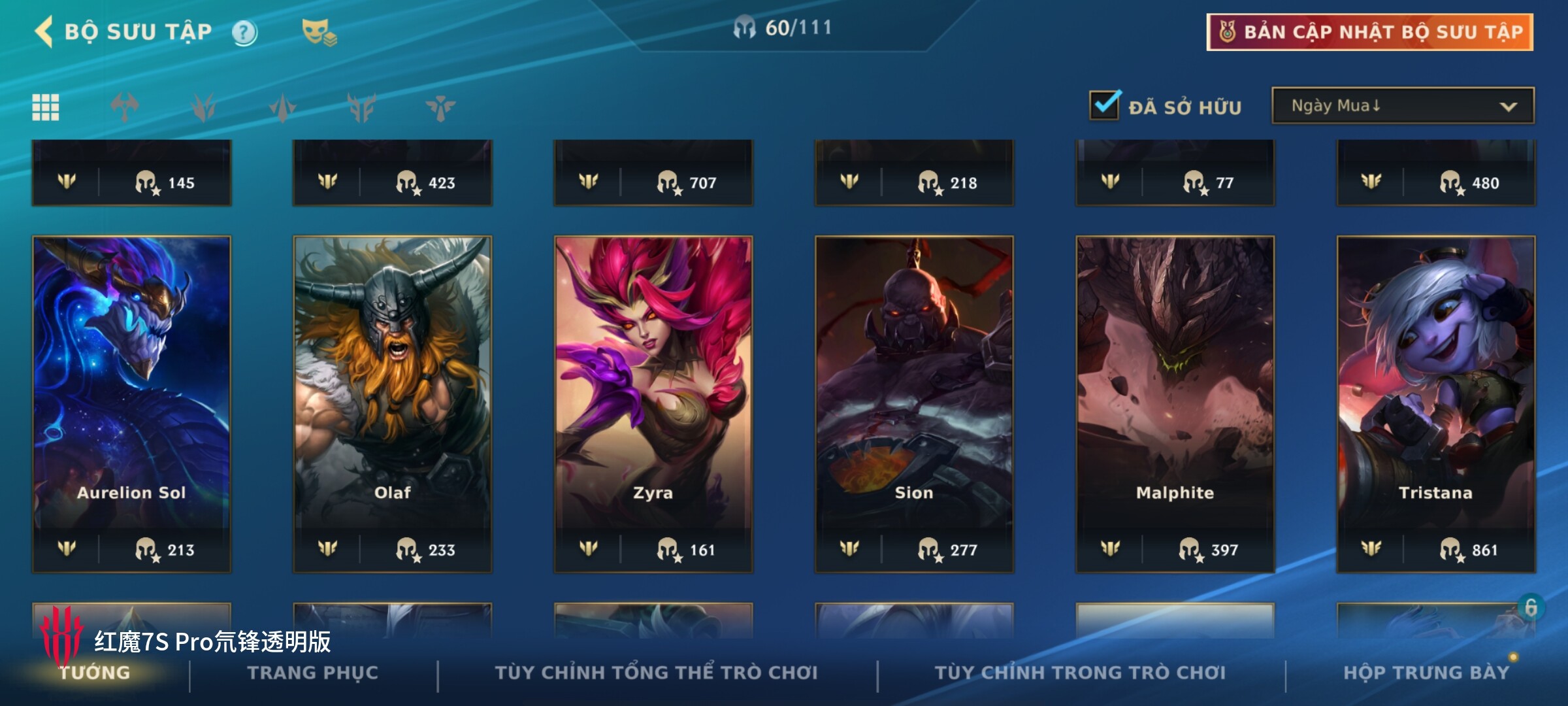Click BẢN CẬP NHẬT BỘ SƯU TẬP button
The height and width of the screenshot is (706, 1568).
click(x=1370, y=32)
